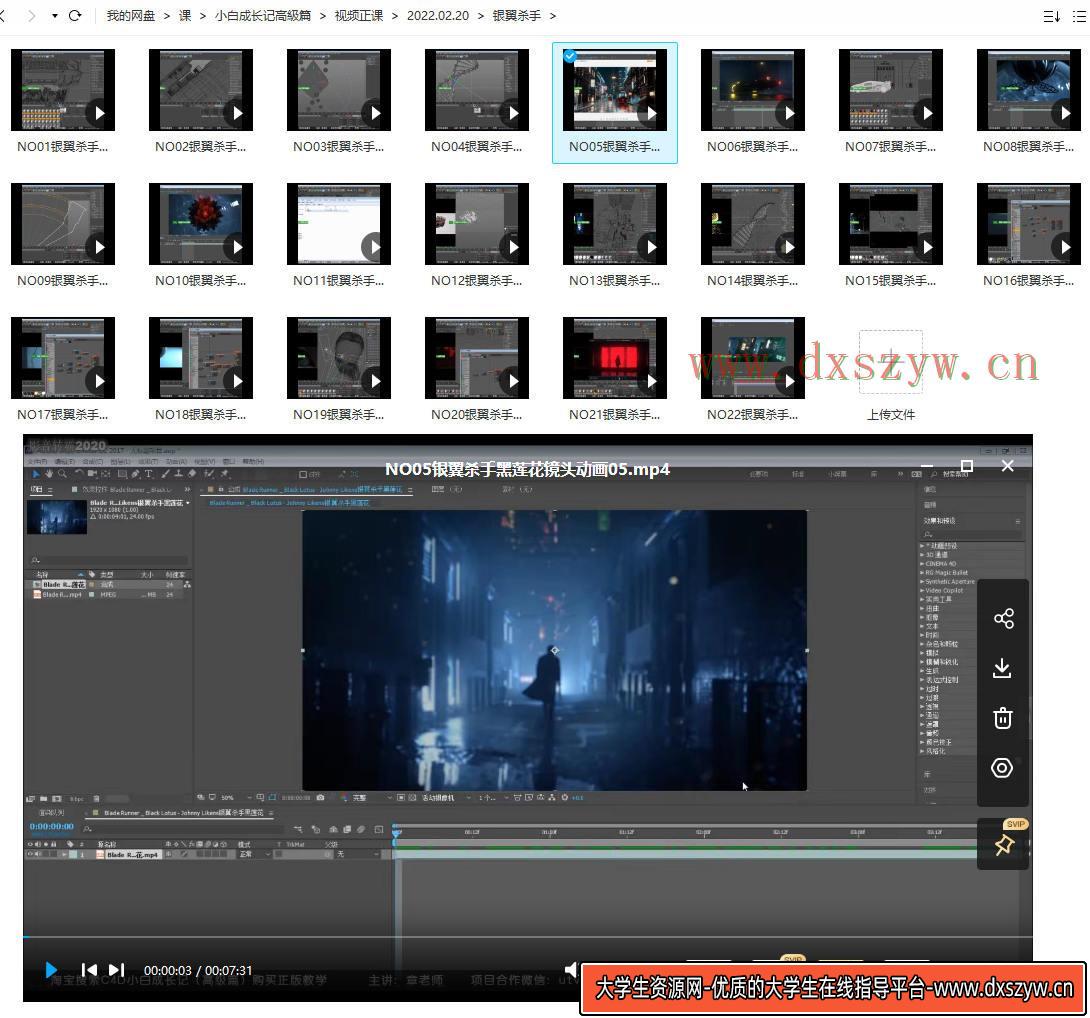Open the NO11银翼杀手 video thumbnail
The height and width of the screenshot is (1018, 1090).
[x=339, y=224]
